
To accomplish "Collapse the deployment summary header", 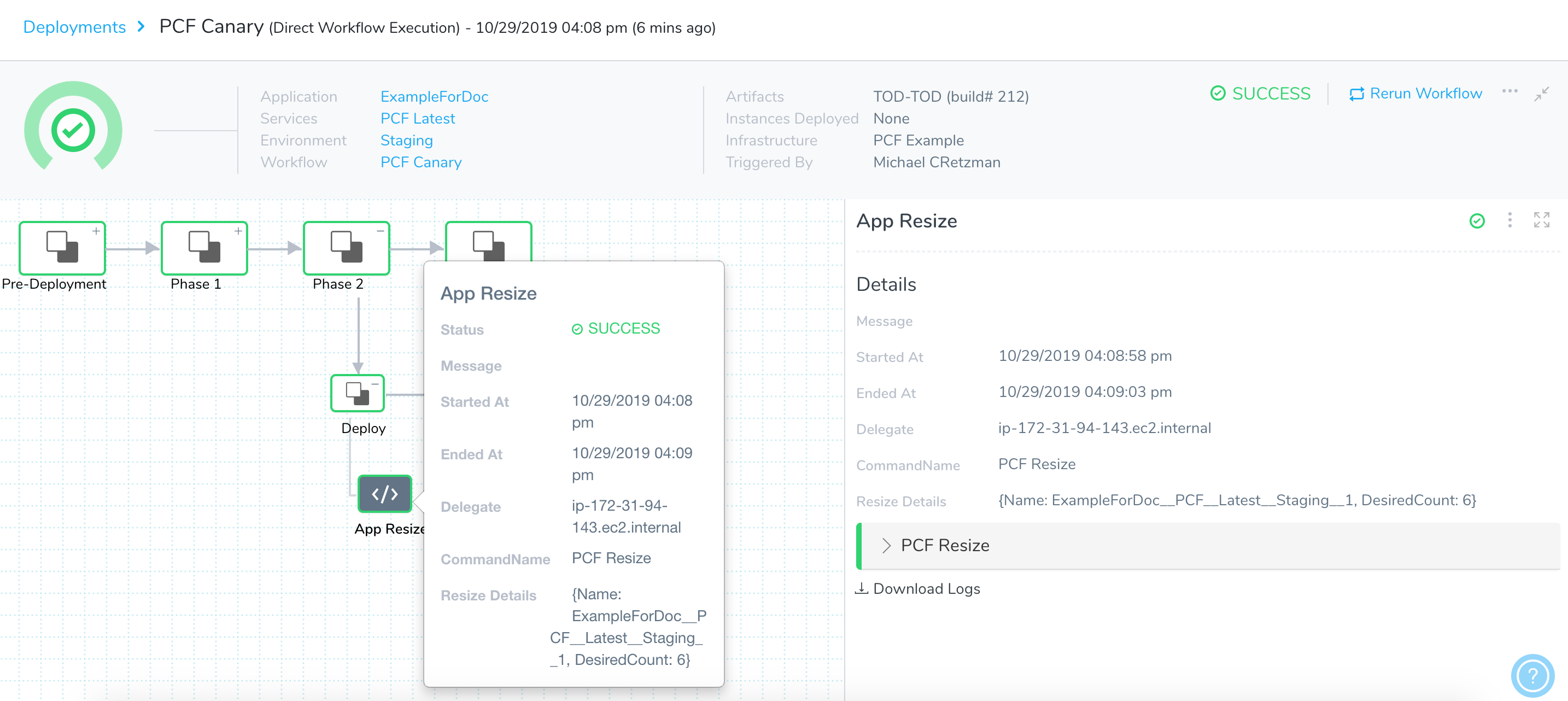I will (1541, 94).
